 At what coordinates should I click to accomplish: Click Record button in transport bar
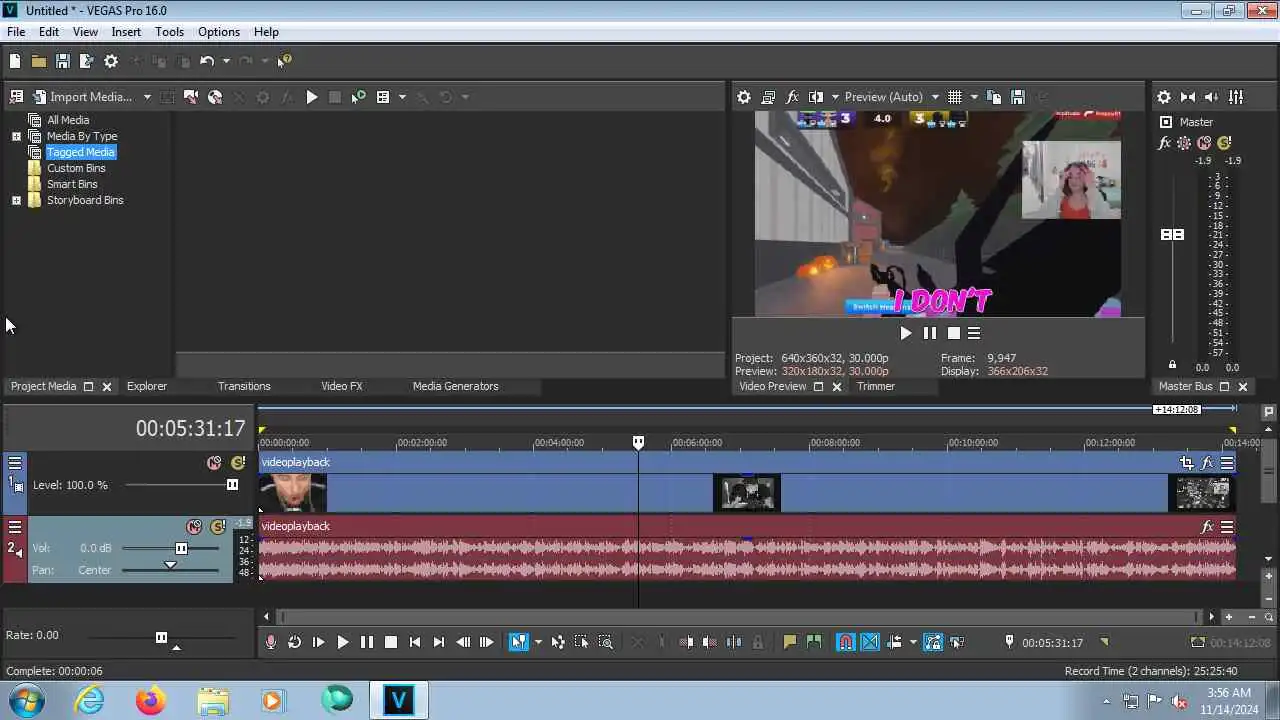pos(270,643)
